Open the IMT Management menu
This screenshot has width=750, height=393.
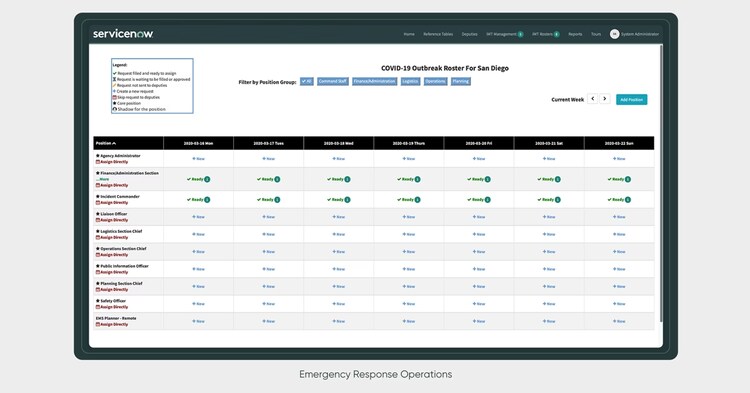pyautogui.click(x=505, y=34)
